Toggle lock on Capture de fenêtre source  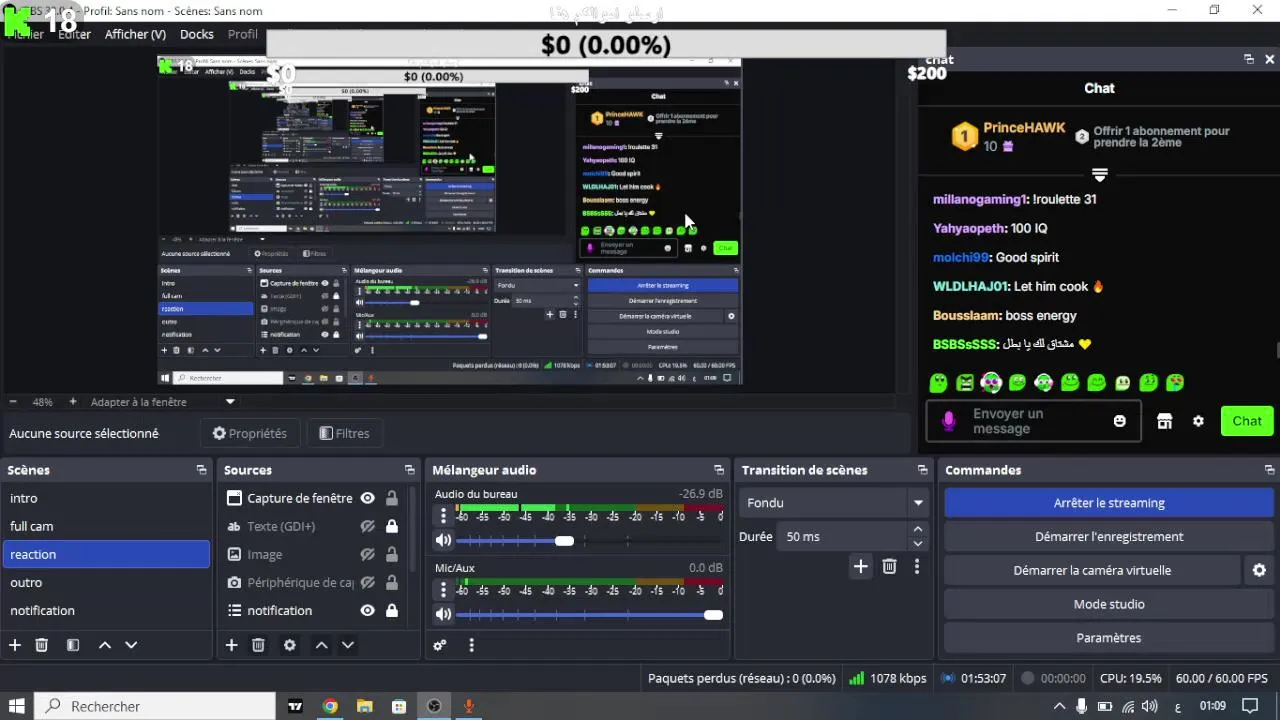click(392, 498)
